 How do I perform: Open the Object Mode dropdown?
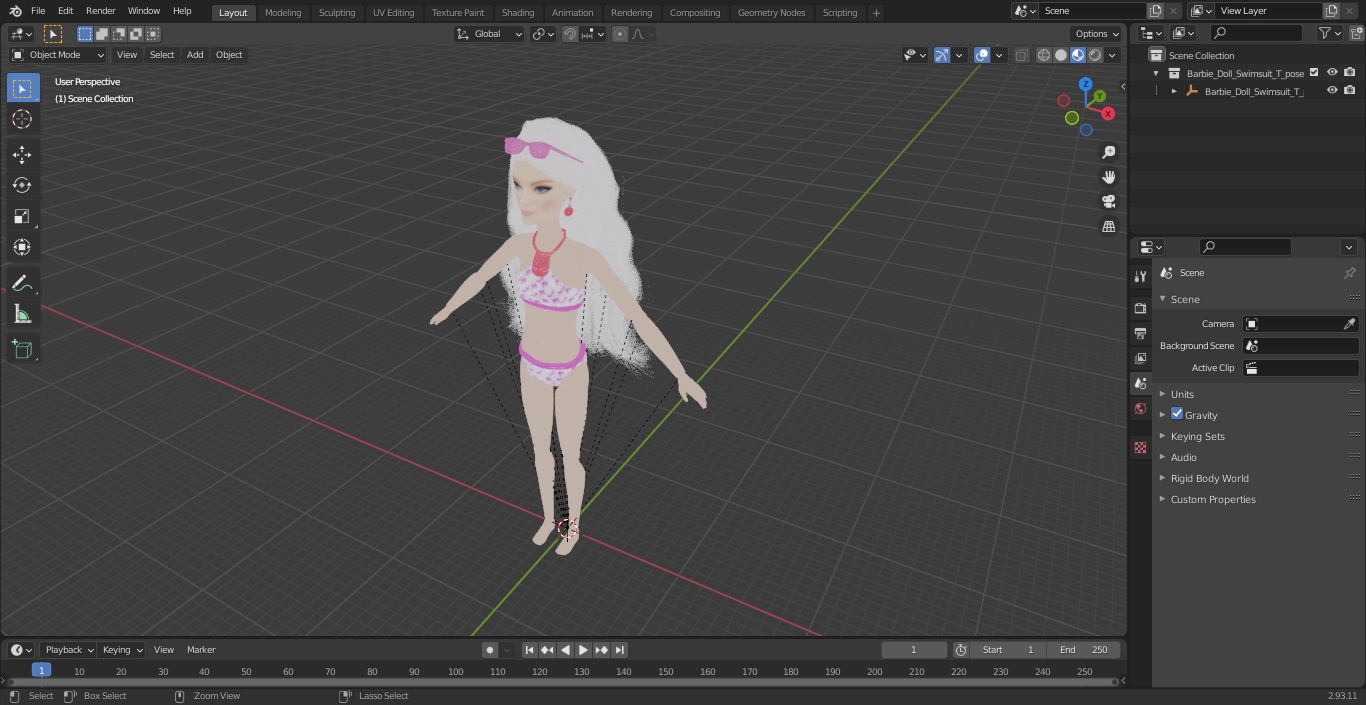point(57,55)
